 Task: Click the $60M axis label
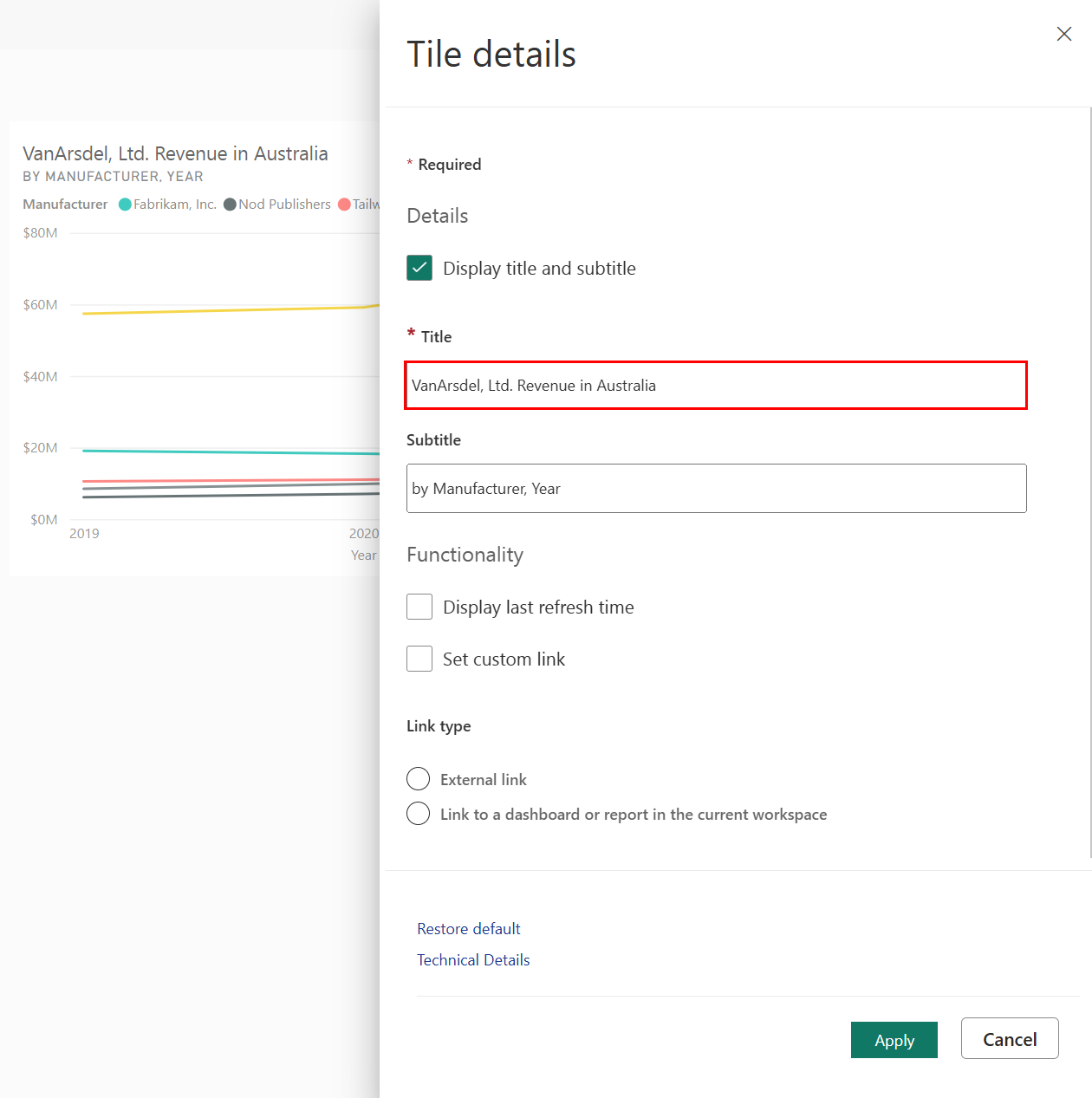(x=40, y=304)
